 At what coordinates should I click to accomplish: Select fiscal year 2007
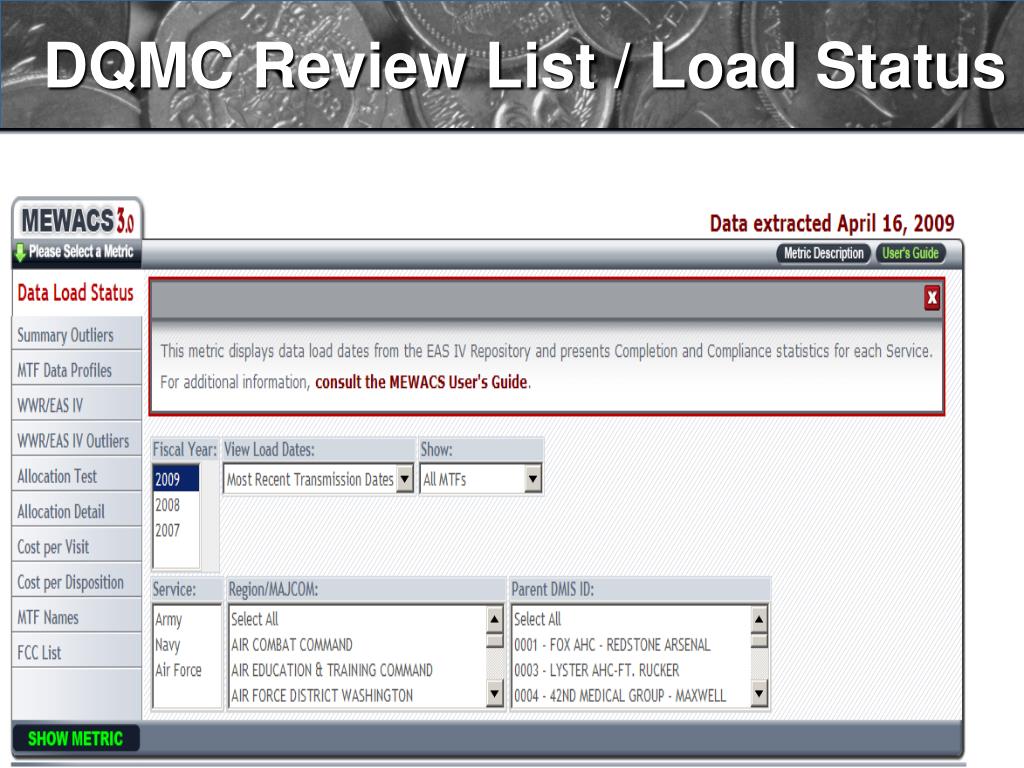tap(176, 530)
